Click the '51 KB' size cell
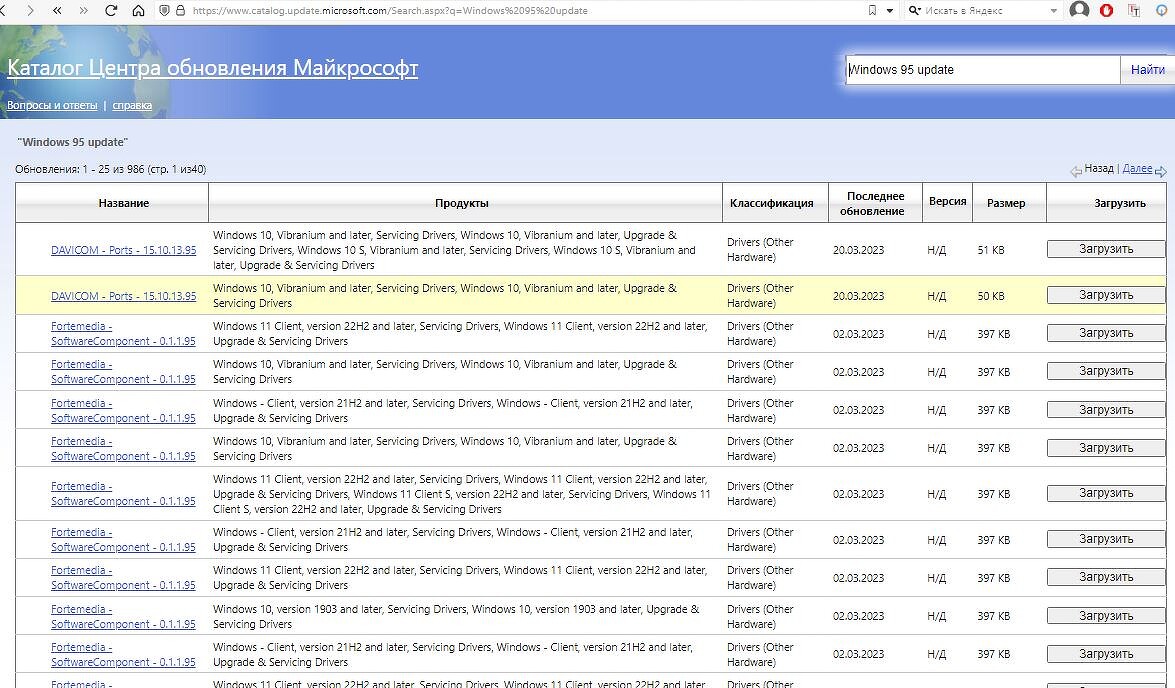This screenshot has width=1175, height=688. 991,250
